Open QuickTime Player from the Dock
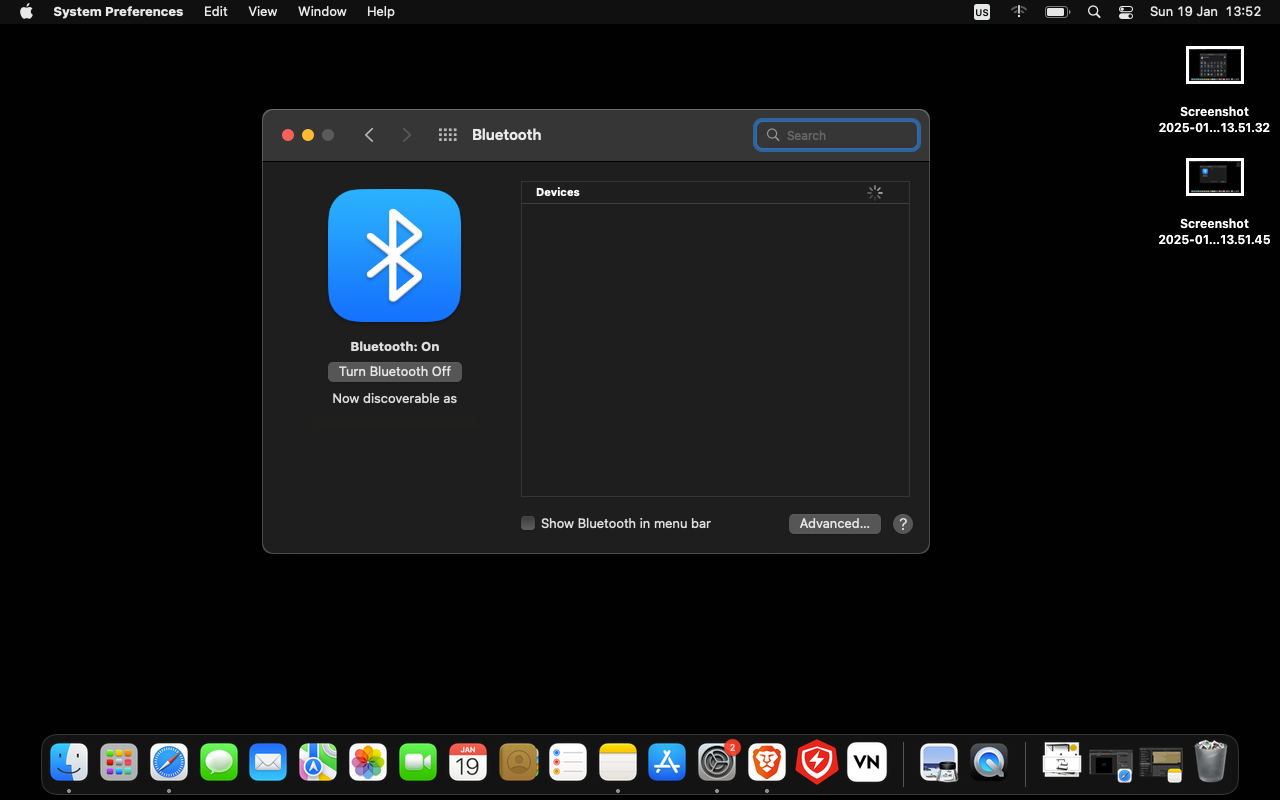Screen dimensions: 1280x800 pyautogui.click(x=988, y=762)
